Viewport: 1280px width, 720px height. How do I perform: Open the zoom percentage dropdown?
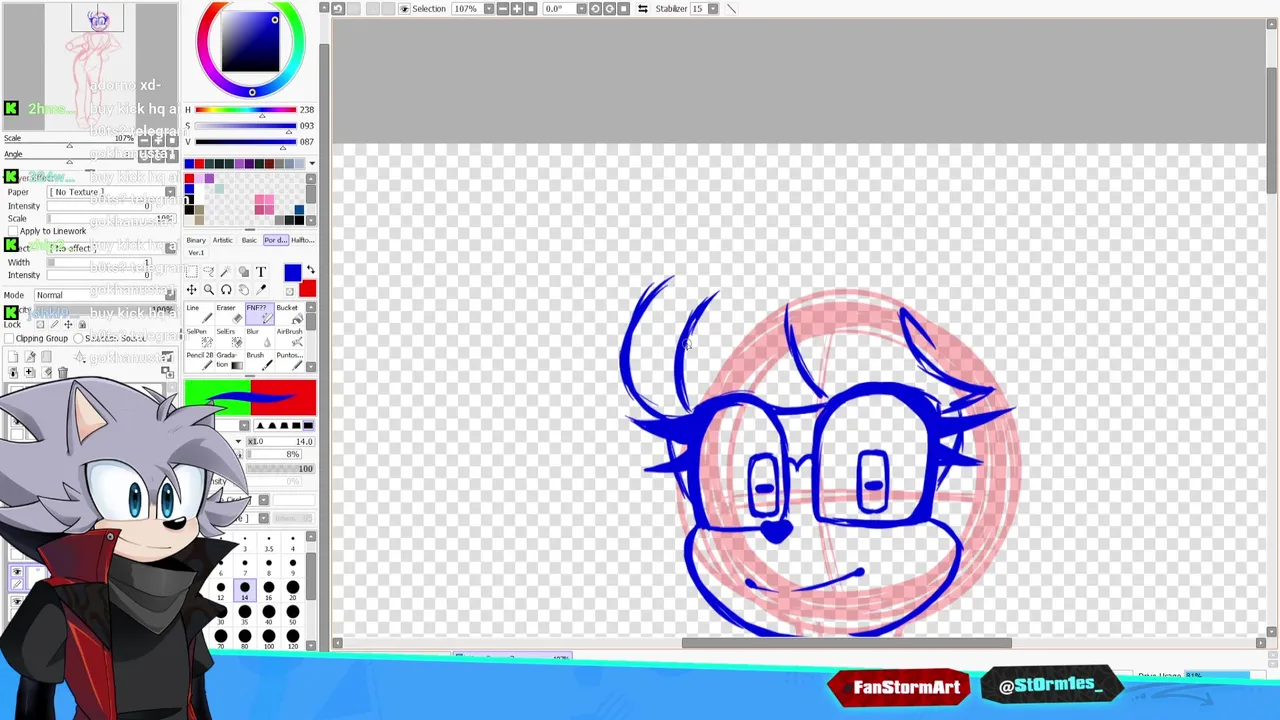tap(489, 8)
